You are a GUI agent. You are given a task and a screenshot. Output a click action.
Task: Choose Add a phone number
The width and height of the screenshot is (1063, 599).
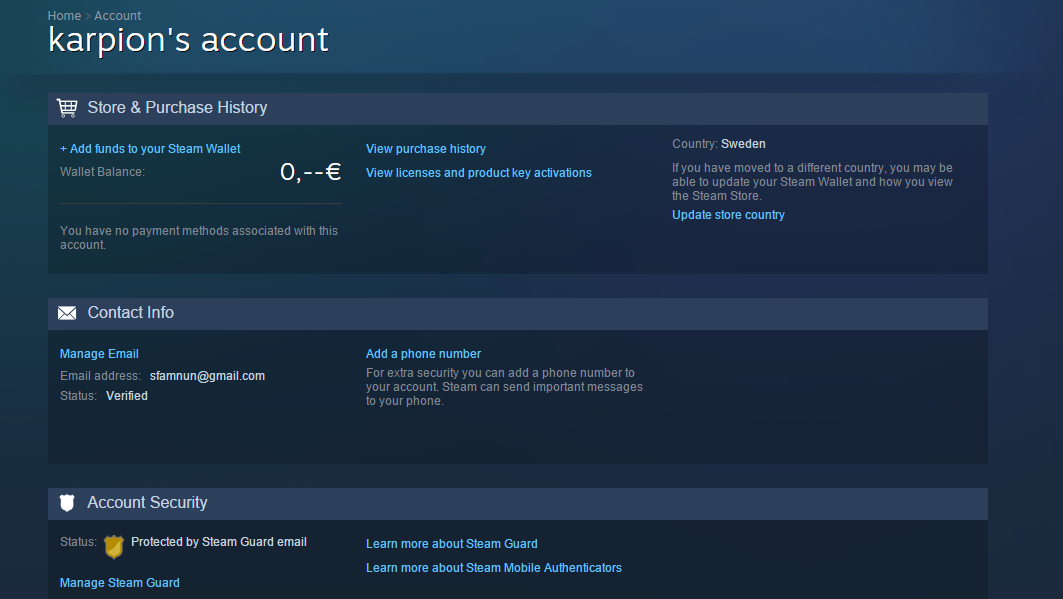coord(423,354)
